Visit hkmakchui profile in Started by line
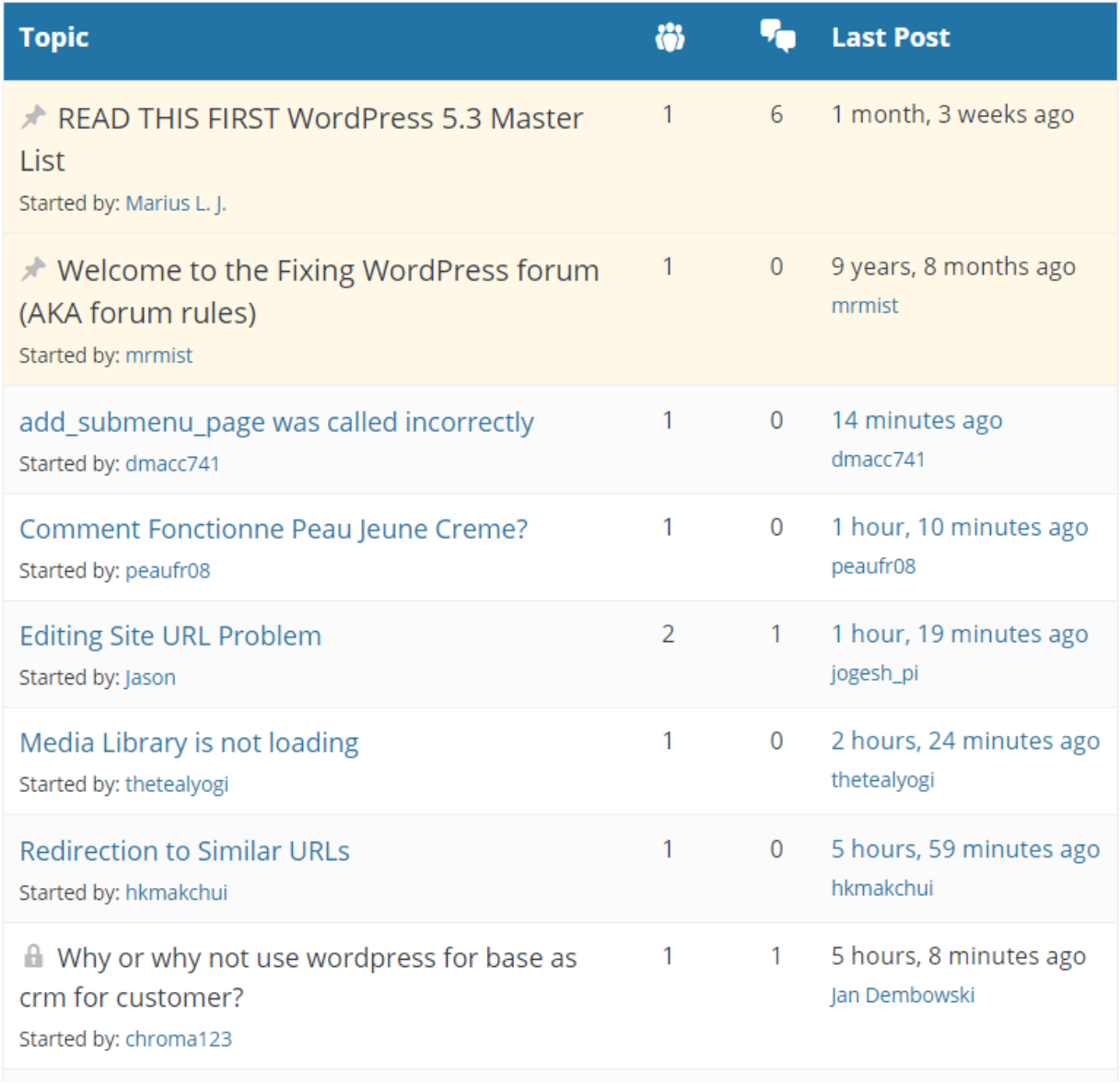This screenshot has height=1085, width=1120. point(176,892)
